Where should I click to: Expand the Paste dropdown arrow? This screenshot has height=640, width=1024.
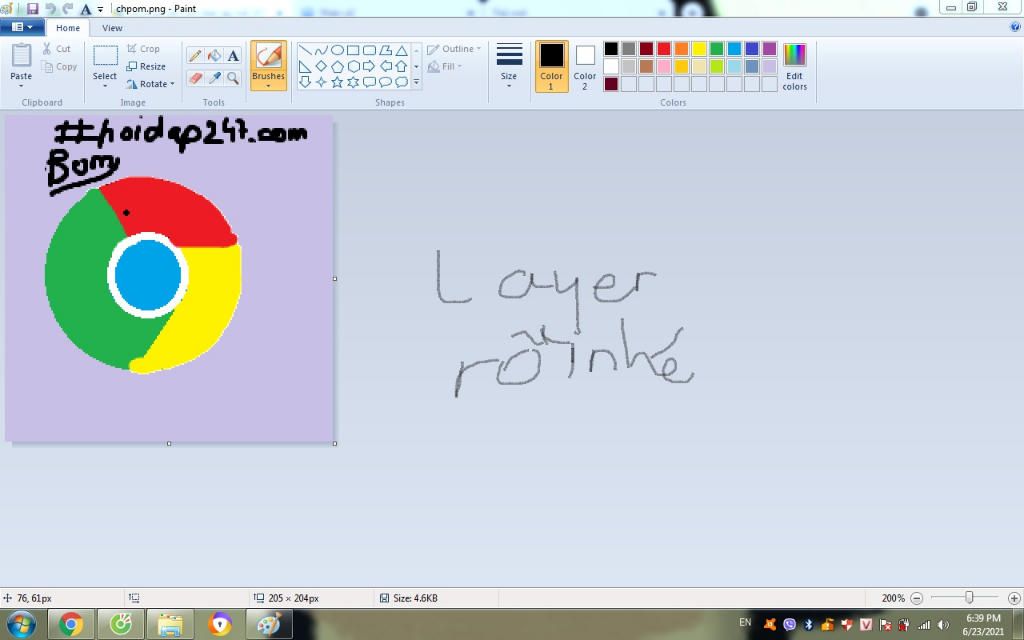pyautogui.click(x=21, y=86)
